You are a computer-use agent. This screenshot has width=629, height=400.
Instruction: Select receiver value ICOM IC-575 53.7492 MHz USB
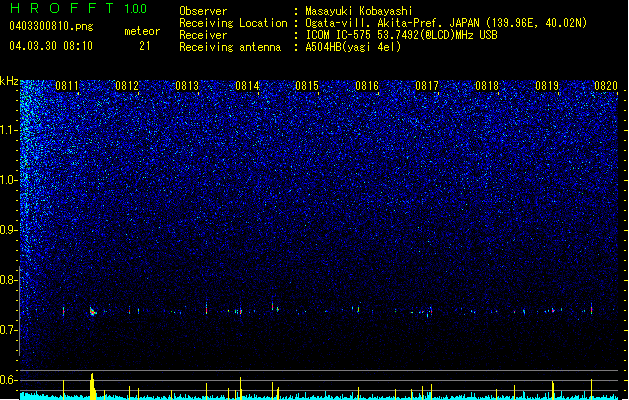click(402, 35)
